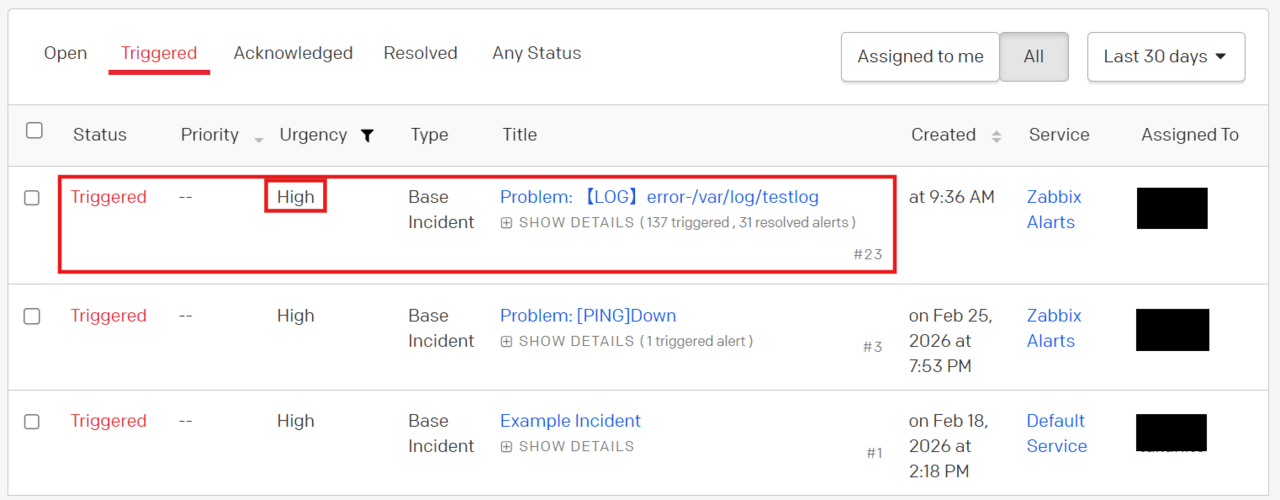Select the PING Down incident checkbox

[x=32, y=316]
